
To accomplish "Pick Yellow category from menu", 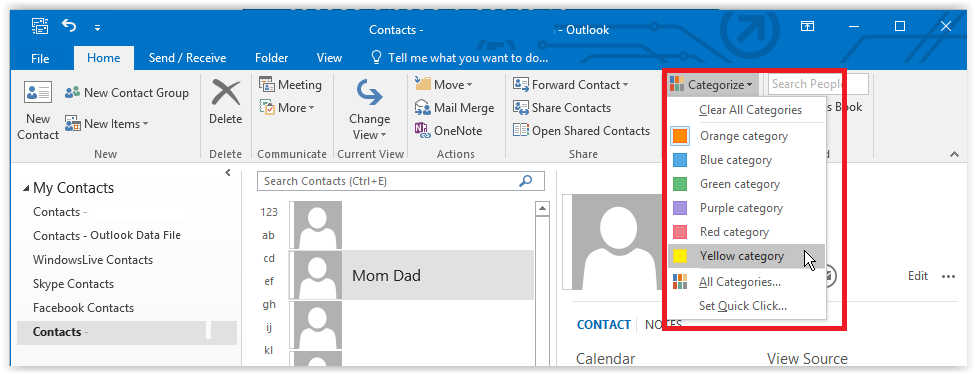I will (x=747, y=256).
